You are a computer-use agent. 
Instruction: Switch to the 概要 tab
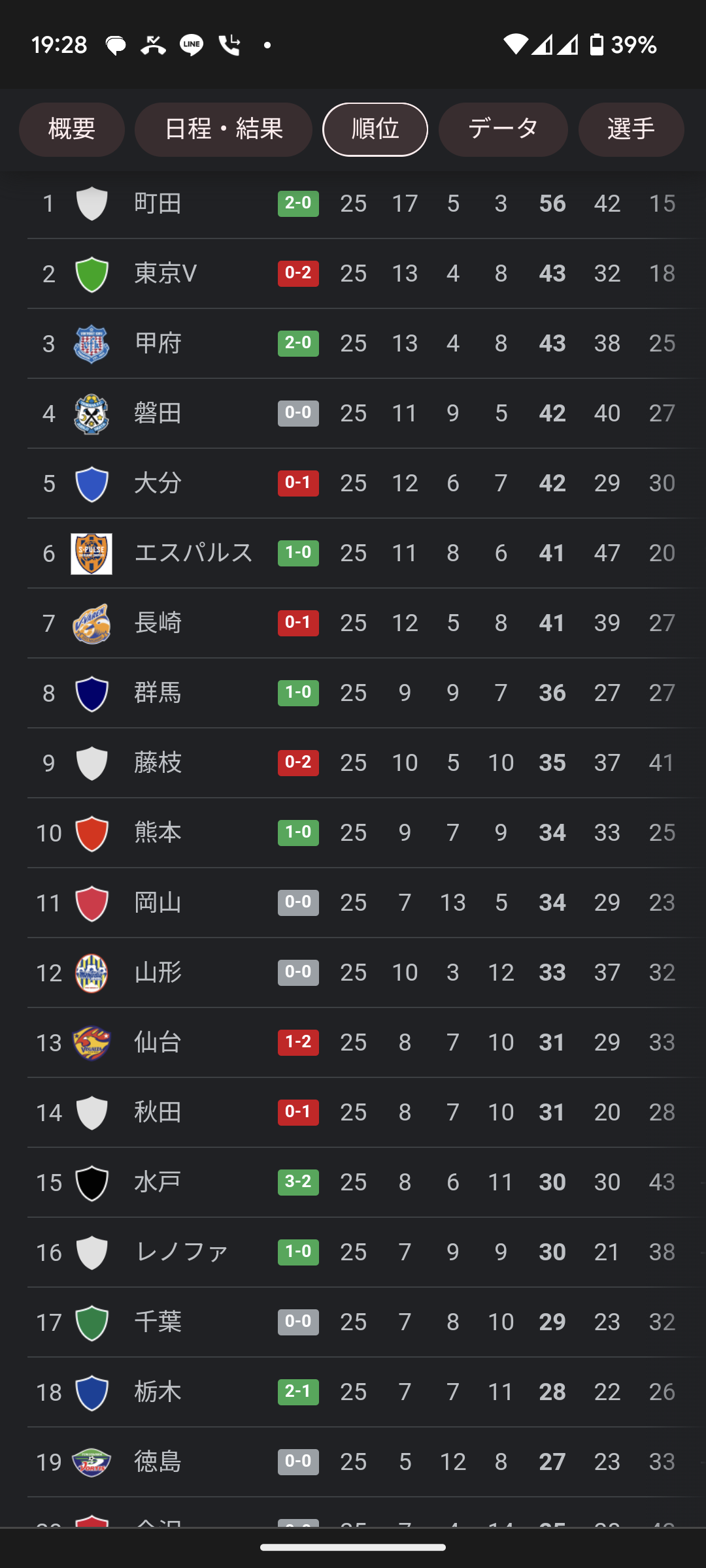tap(72, 129)
